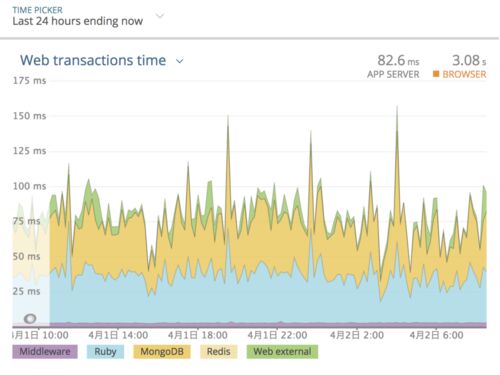Toggle the MongoDB legend item
The height and width of the screenshot is (375, 500).
pos(162,352)
